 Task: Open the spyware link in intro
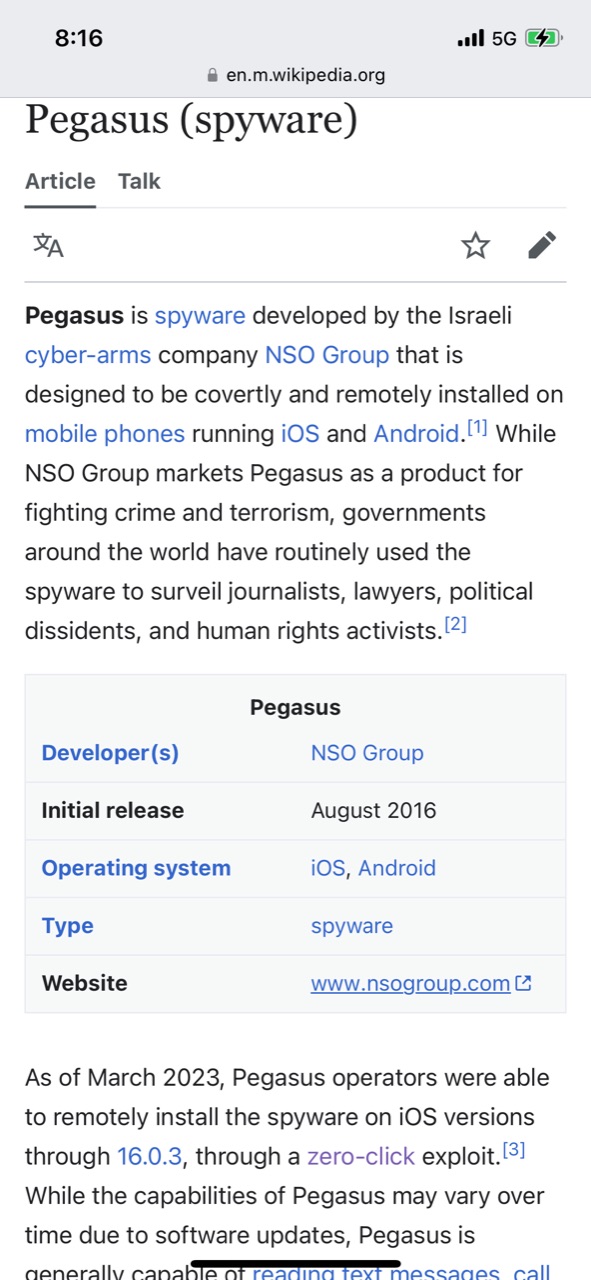(x=200, y=316)
